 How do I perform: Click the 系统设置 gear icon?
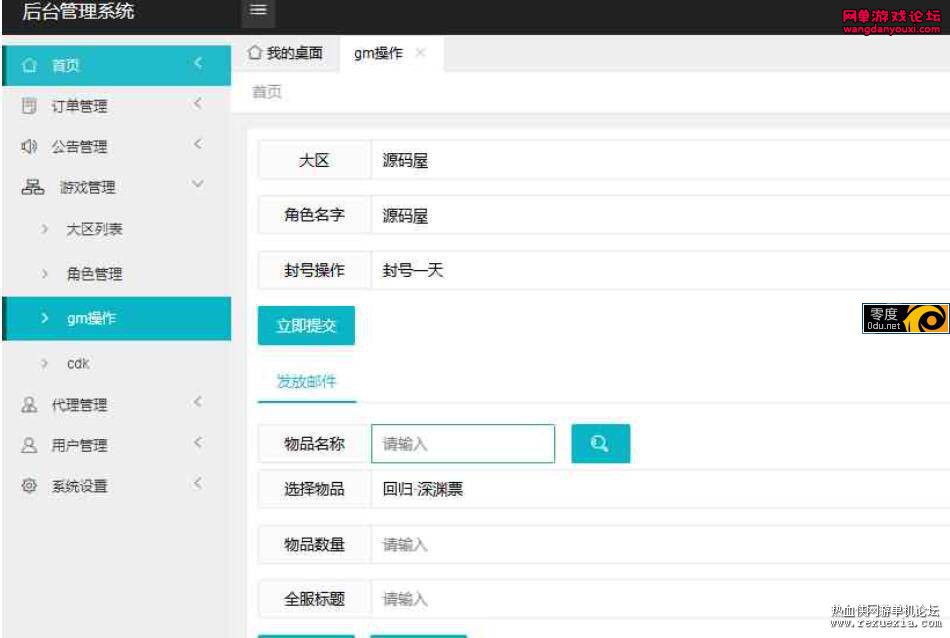(29, 485)
